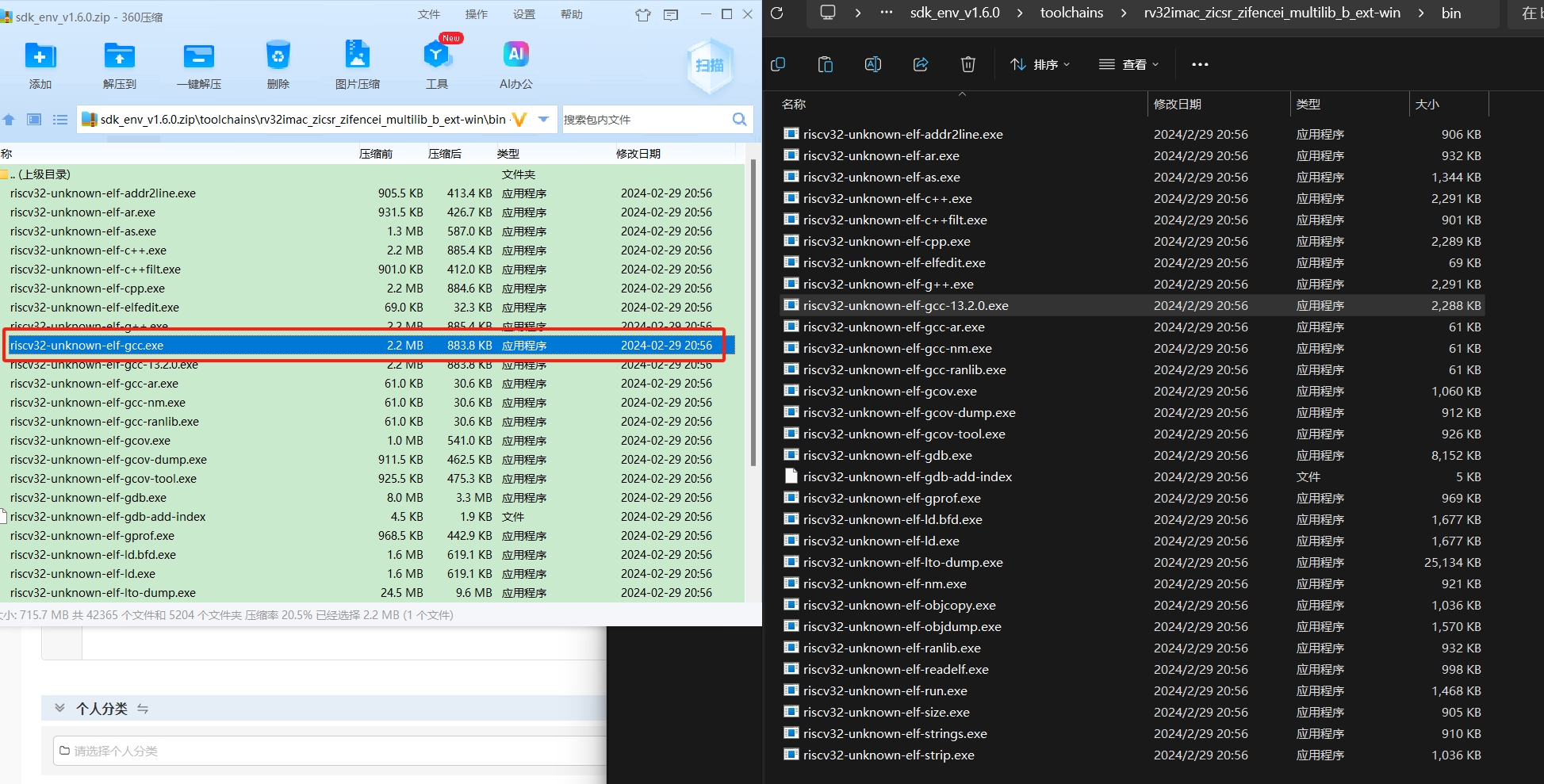Screen dimensions: 1544x784
Task: Sort by 压缩后 column in 360压缩
Action: (x=445, y=154)
